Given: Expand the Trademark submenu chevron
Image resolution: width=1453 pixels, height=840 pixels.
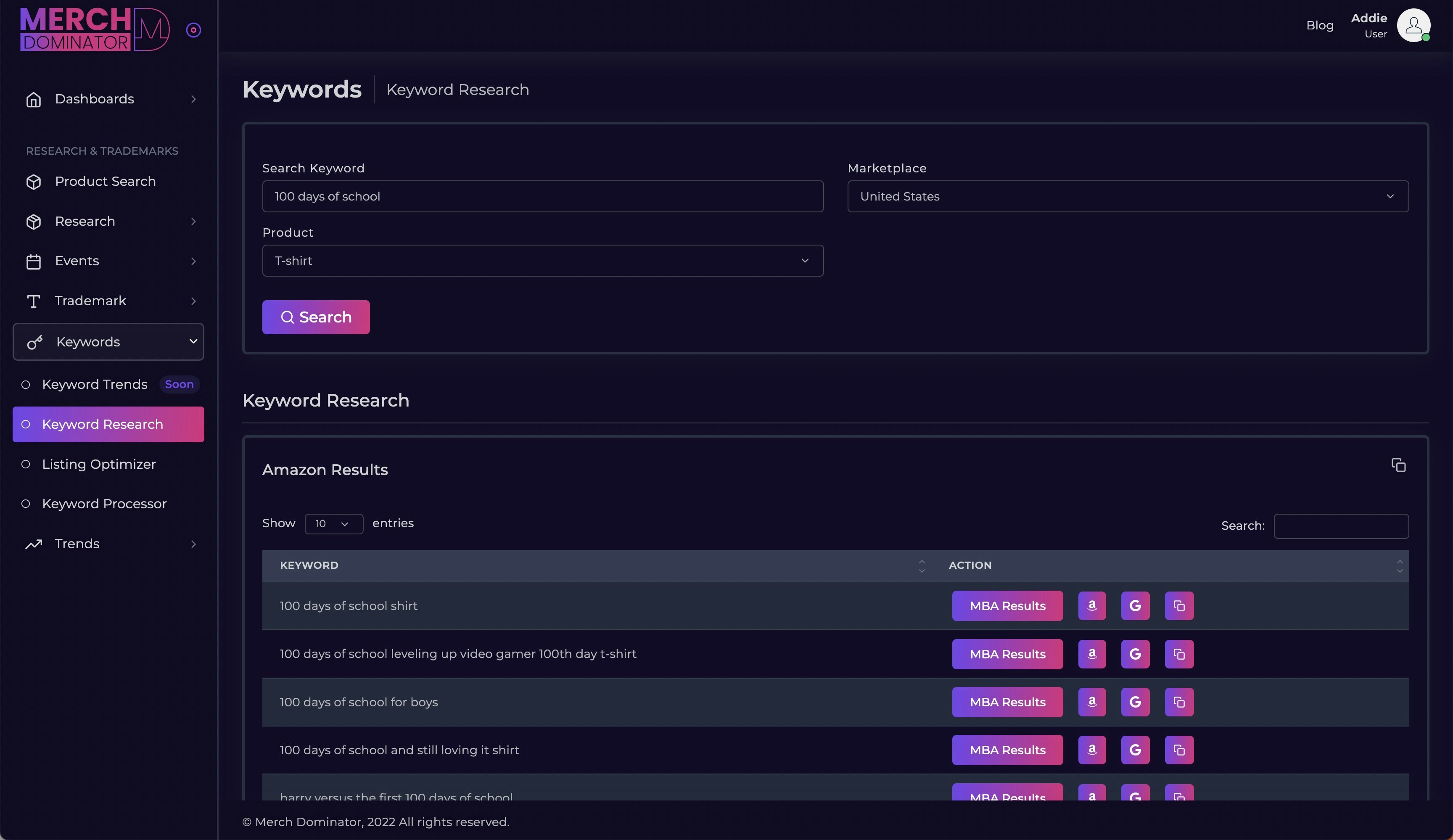Looking at the screenshot, I should click(x=194, y=301).
